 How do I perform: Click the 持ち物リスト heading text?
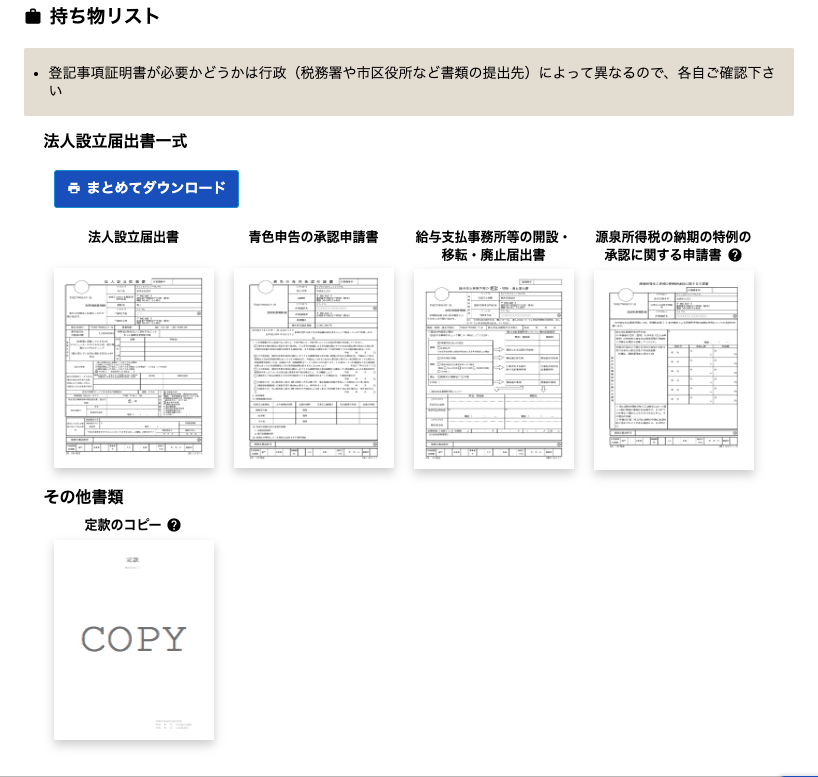click(x=104, y=16)
